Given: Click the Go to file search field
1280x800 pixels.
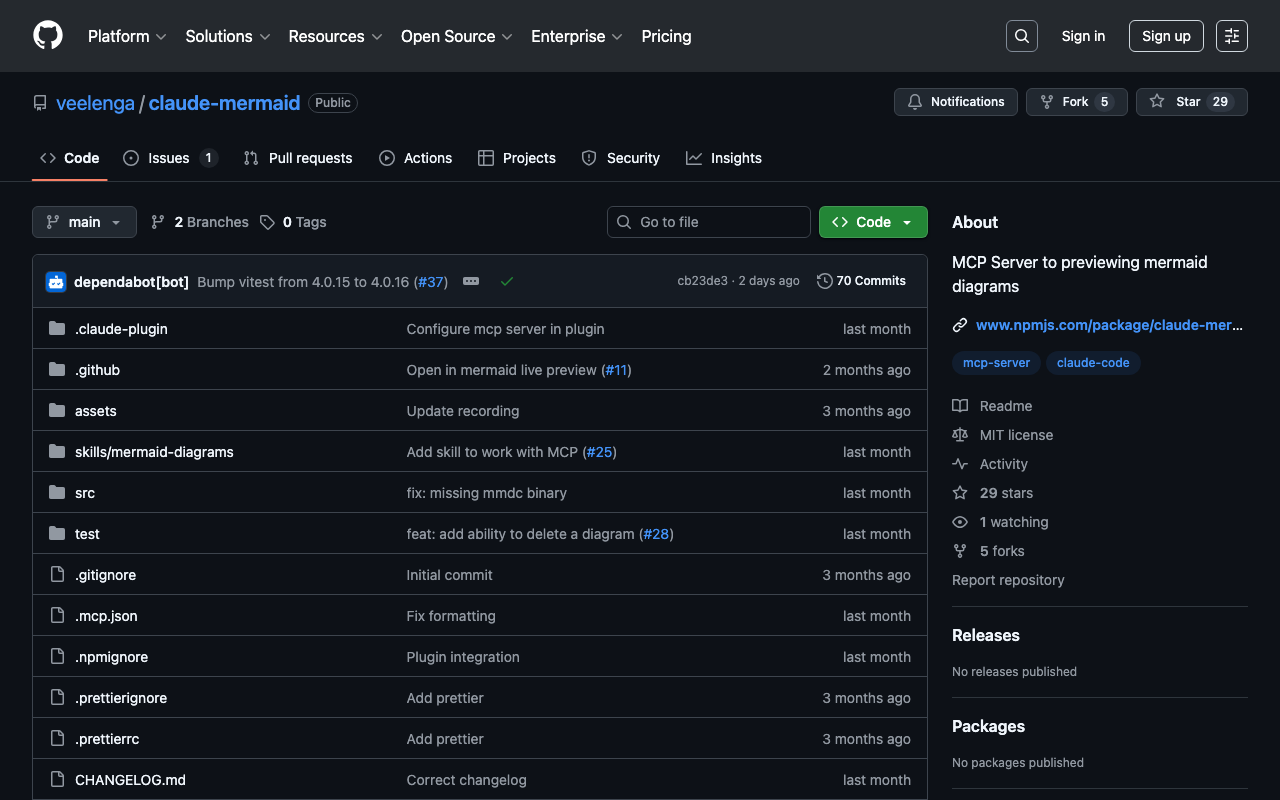Looking at the screenshot, I should pos(708,222).
